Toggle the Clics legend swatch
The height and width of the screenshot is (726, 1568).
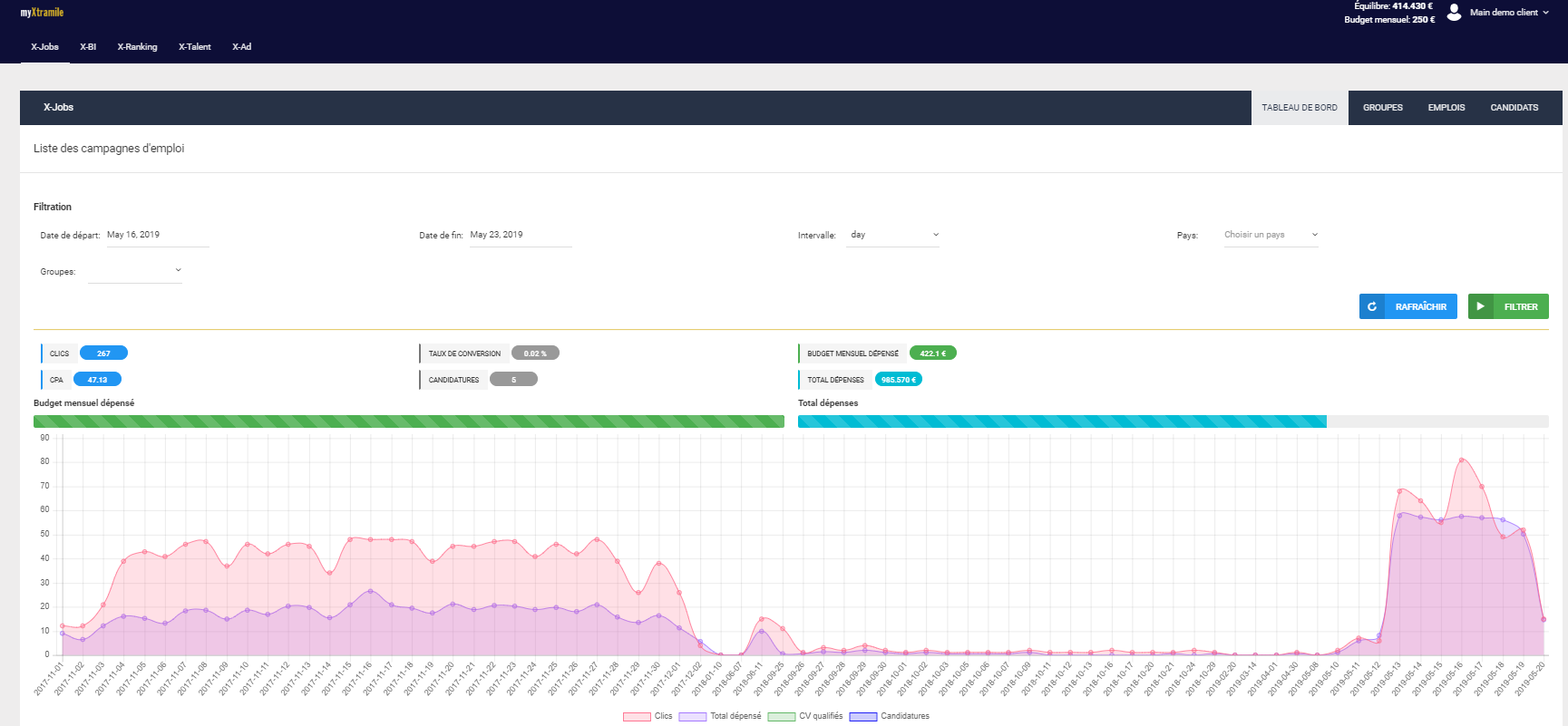click(x=637, y=716)
